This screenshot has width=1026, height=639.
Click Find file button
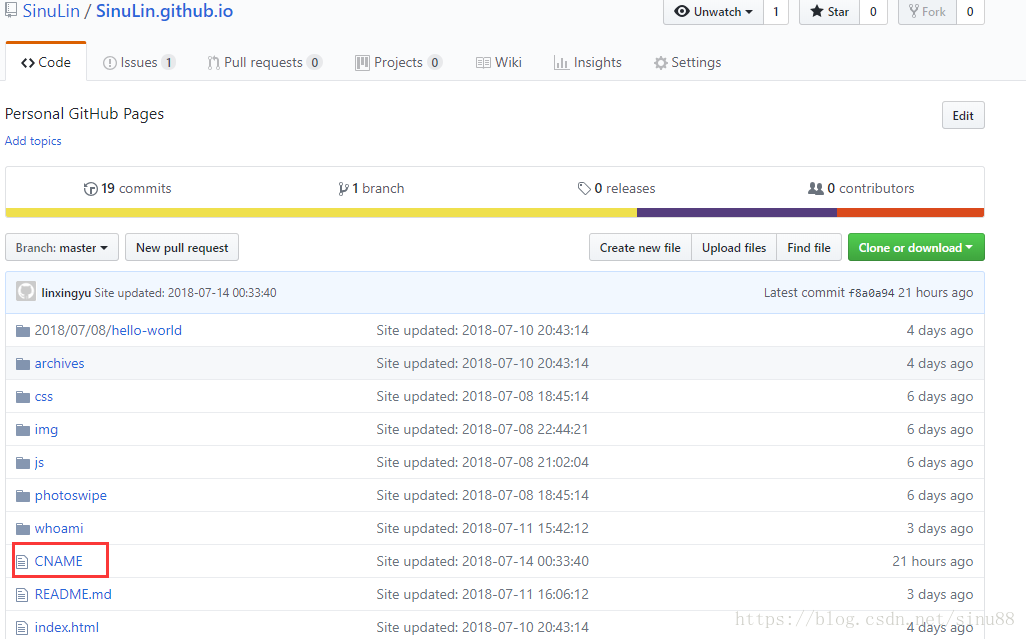[809, 248]
